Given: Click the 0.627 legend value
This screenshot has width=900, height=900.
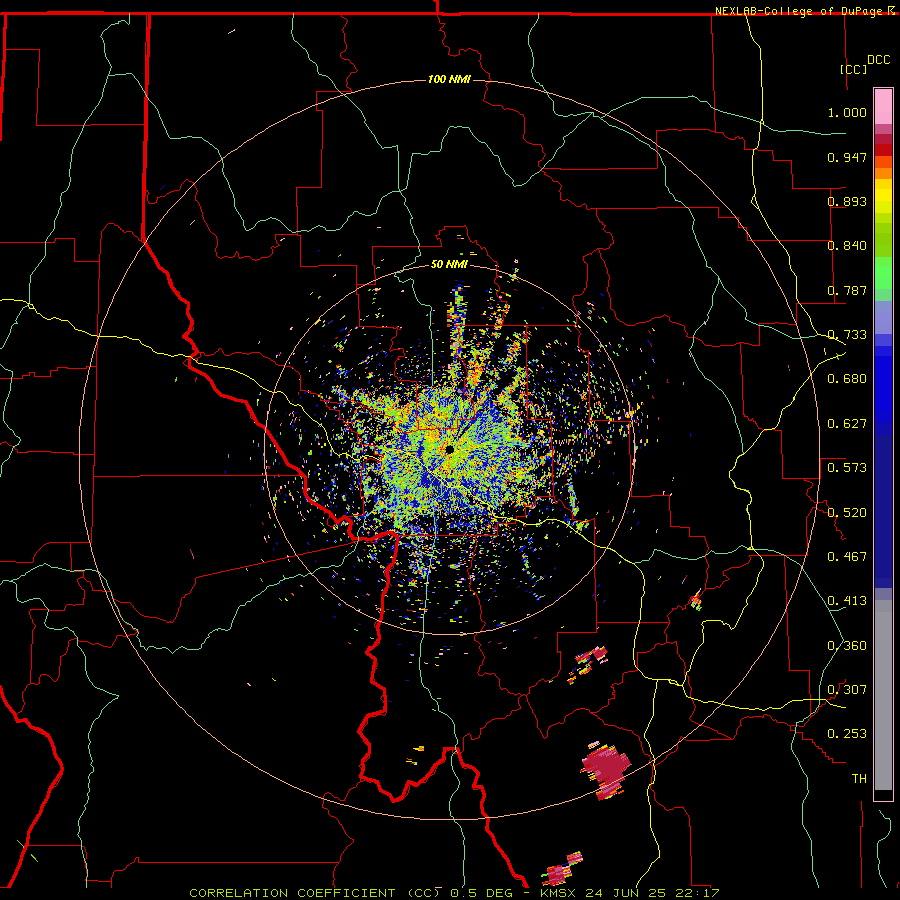Looking at the screenshot, I should [x=847, y=424].
